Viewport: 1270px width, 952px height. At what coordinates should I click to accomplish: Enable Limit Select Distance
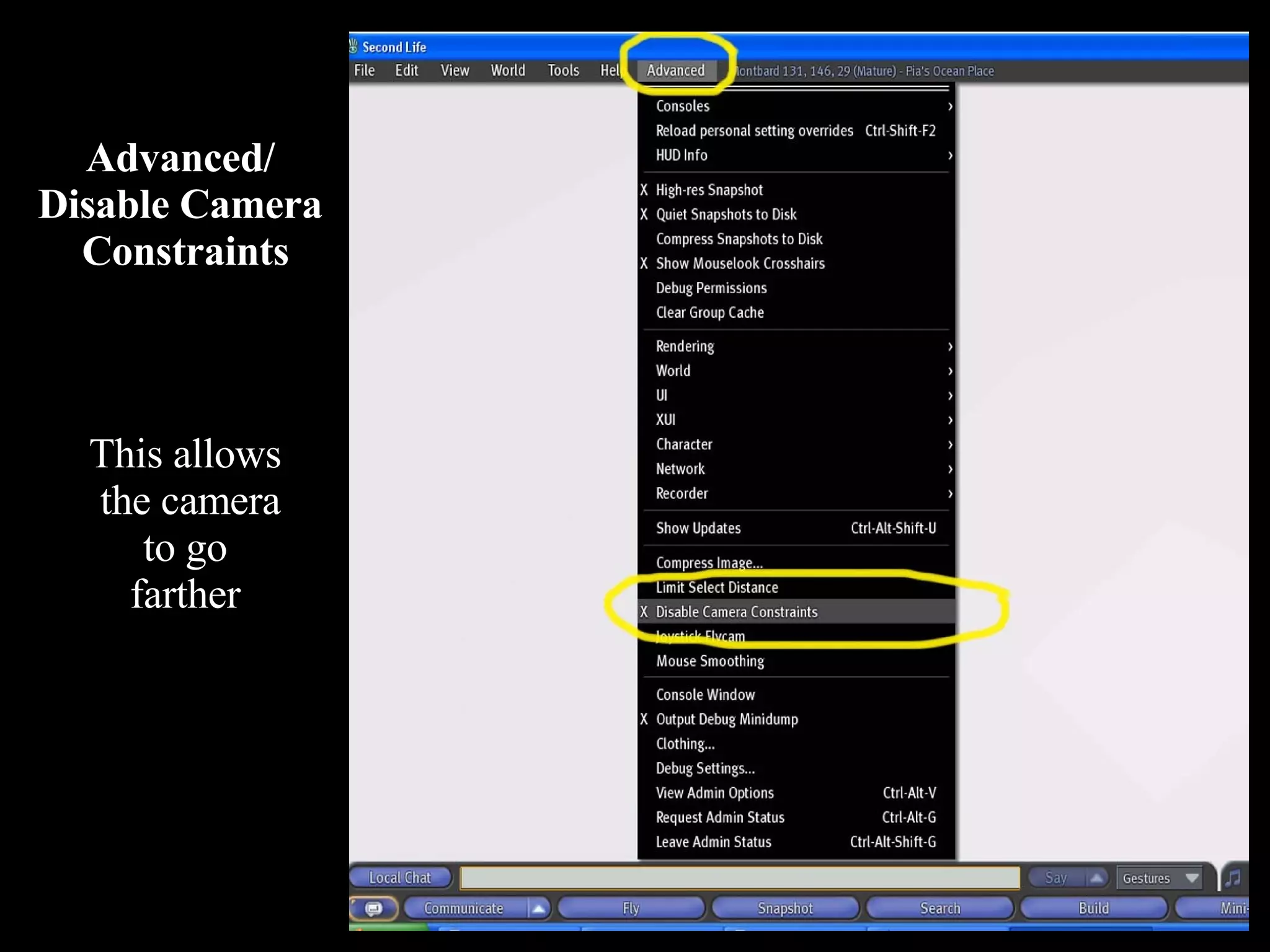tap(796, 588)
